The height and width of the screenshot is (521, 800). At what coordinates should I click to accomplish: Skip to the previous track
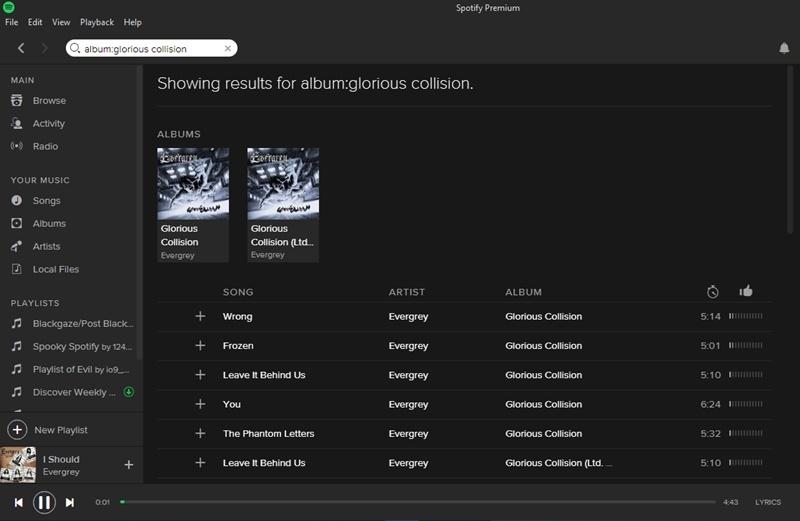[x=19, y=503]
